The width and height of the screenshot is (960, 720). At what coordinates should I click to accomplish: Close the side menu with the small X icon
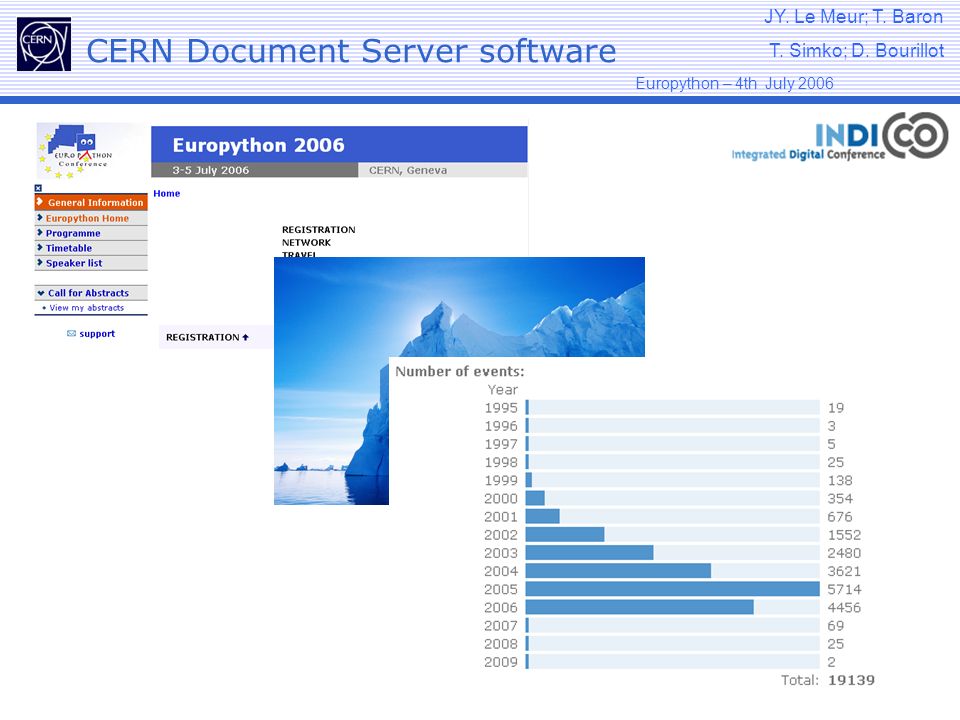pyautogui.click(x=38, y=188)
